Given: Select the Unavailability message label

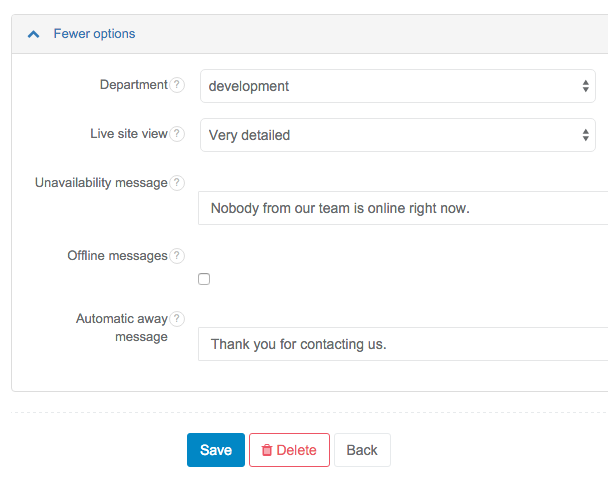Looking at the screenshot, I should click(101, 183).
